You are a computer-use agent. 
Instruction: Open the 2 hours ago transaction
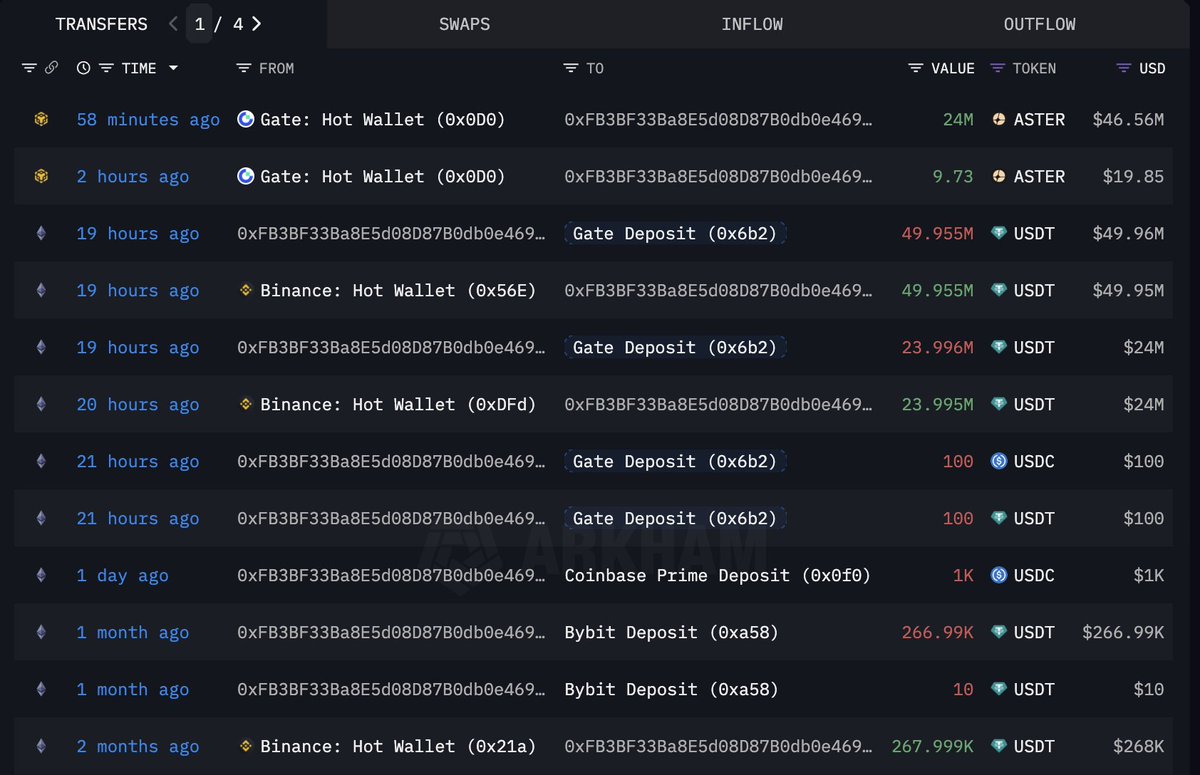point(132,176)
